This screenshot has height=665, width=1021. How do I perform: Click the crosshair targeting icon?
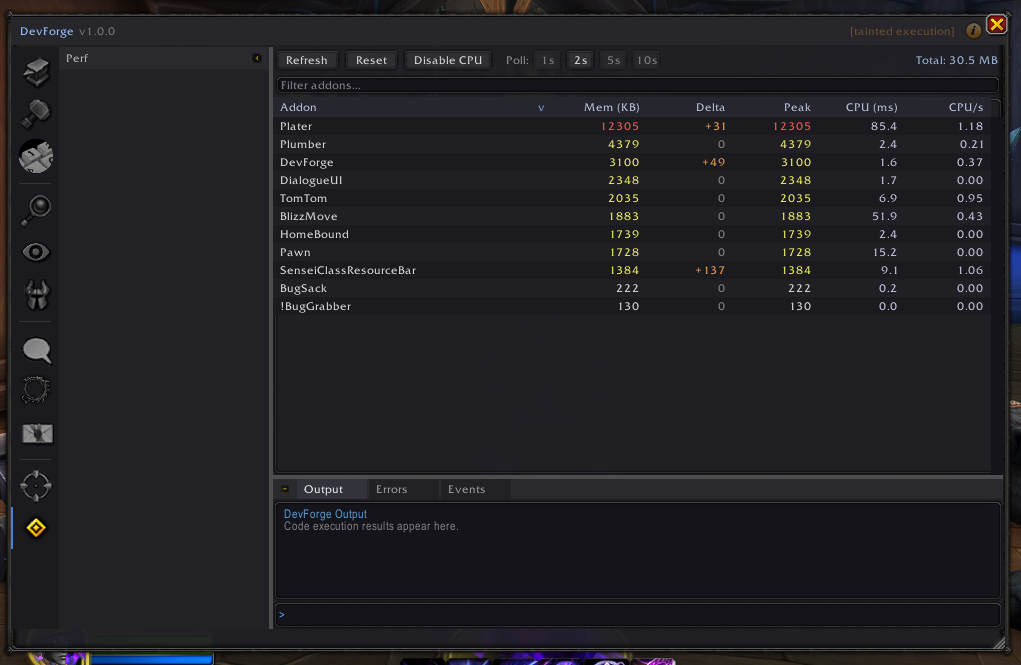pyautogui.click(x=35, y=485)
